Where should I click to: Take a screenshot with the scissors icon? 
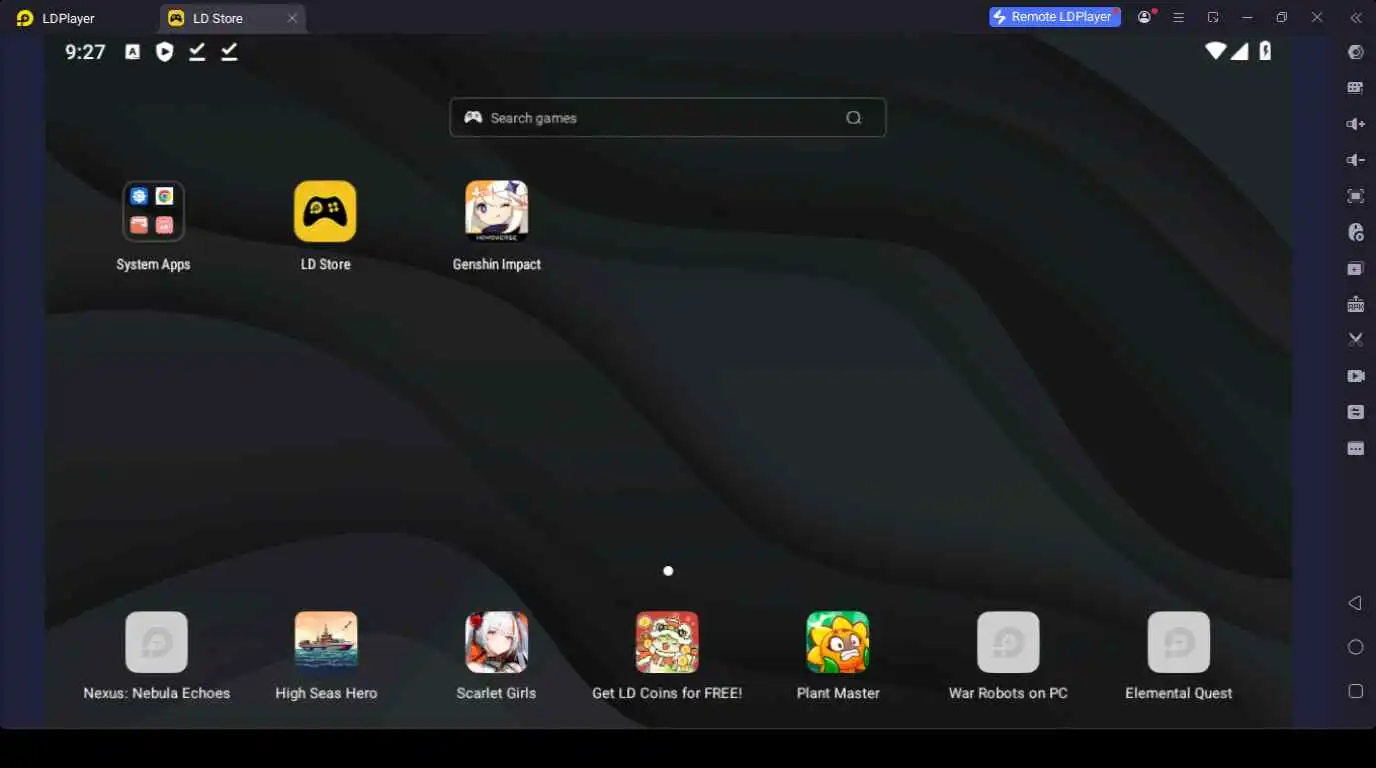1356,340
